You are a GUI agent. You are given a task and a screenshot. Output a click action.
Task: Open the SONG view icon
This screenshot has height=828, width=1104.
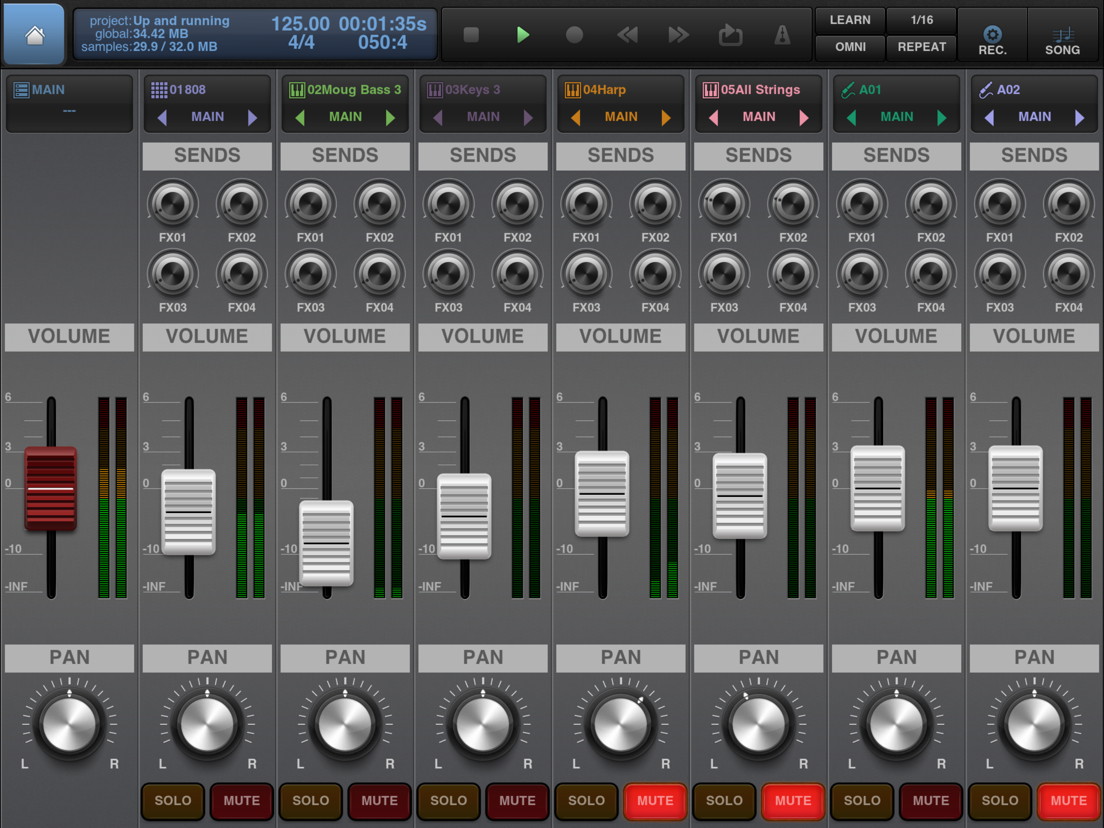click(1062, 34)
